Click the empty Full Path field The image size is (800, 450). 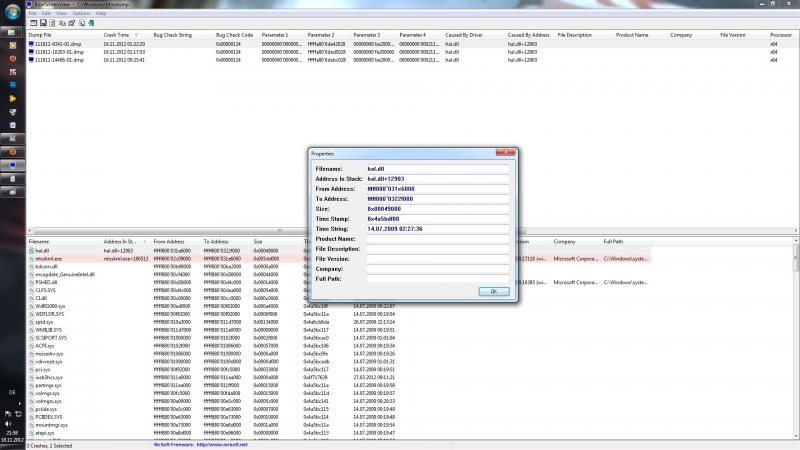(x=437, y=279)
